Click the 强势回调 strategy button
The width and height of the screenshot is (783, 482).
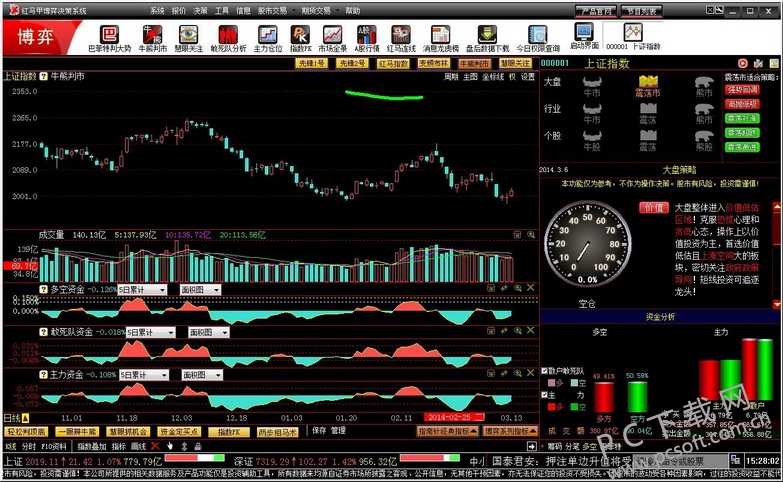[742, 90]
